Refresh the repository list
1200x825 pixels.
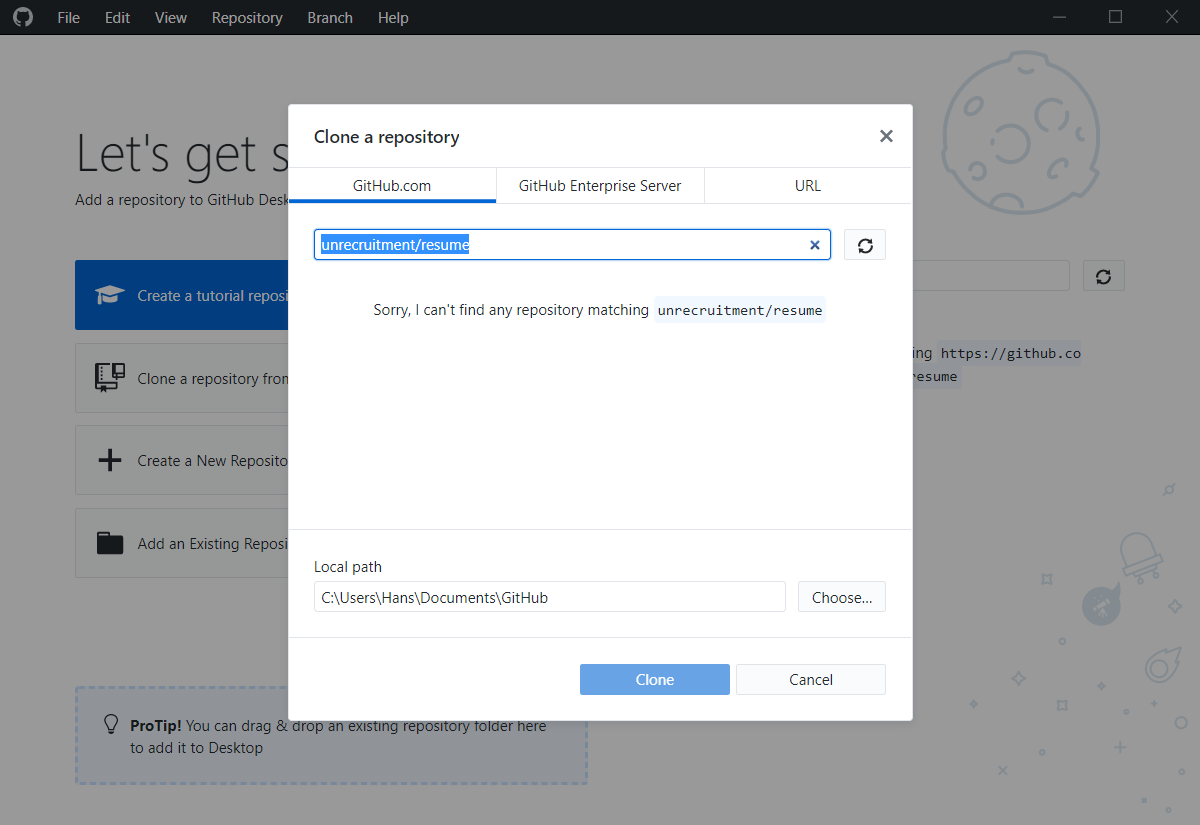[x=864, y=244]
